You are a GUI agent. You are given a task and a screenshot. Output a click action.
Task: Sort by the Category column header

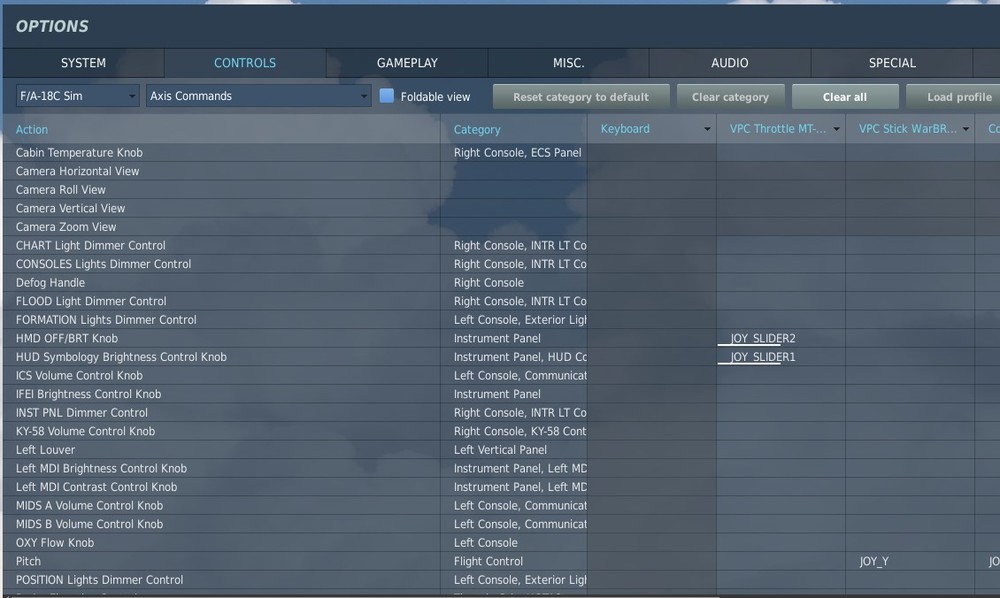477,129
